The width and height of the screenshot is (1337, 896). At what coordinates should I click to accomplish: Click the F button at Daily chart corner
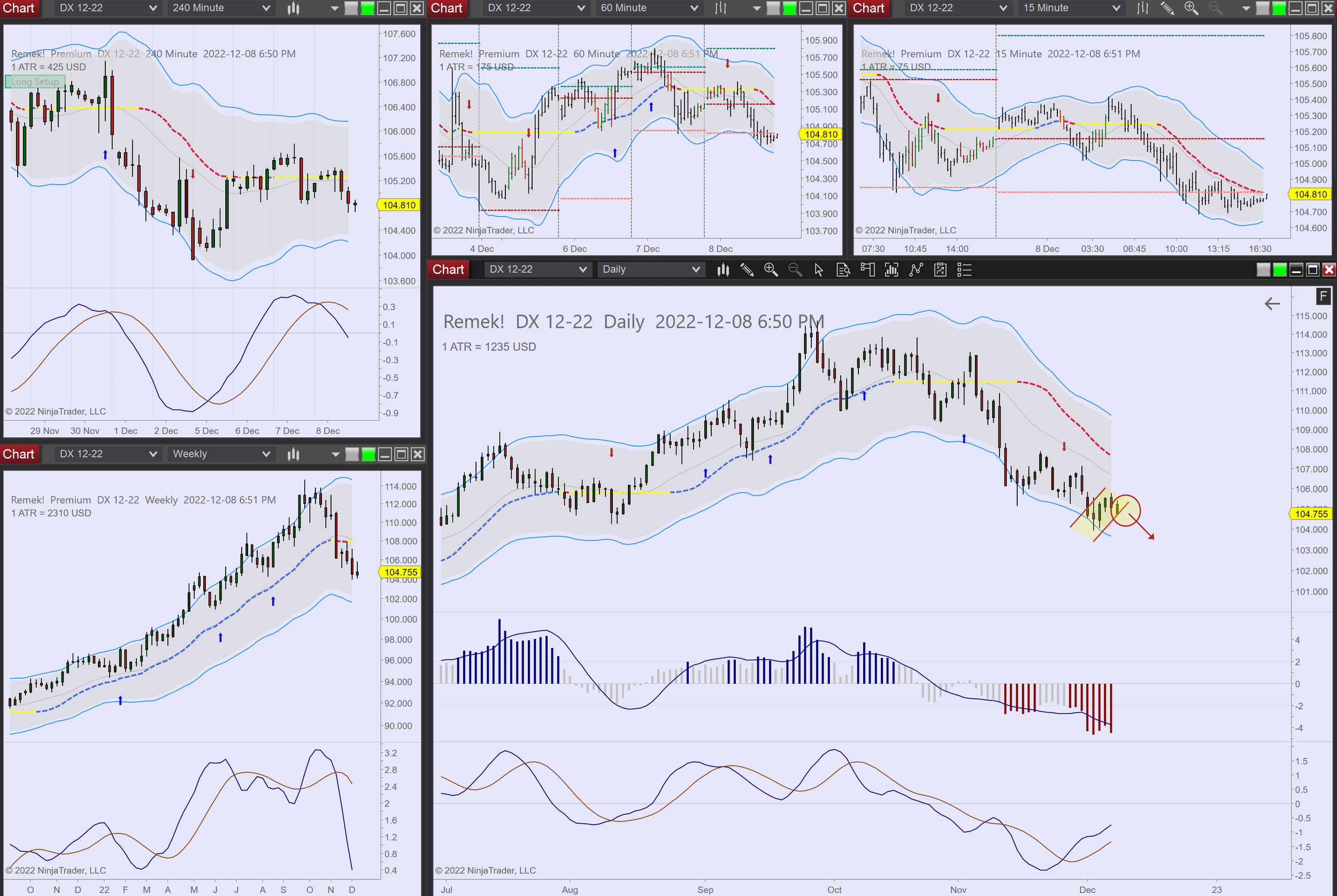tap(1323, 296)
